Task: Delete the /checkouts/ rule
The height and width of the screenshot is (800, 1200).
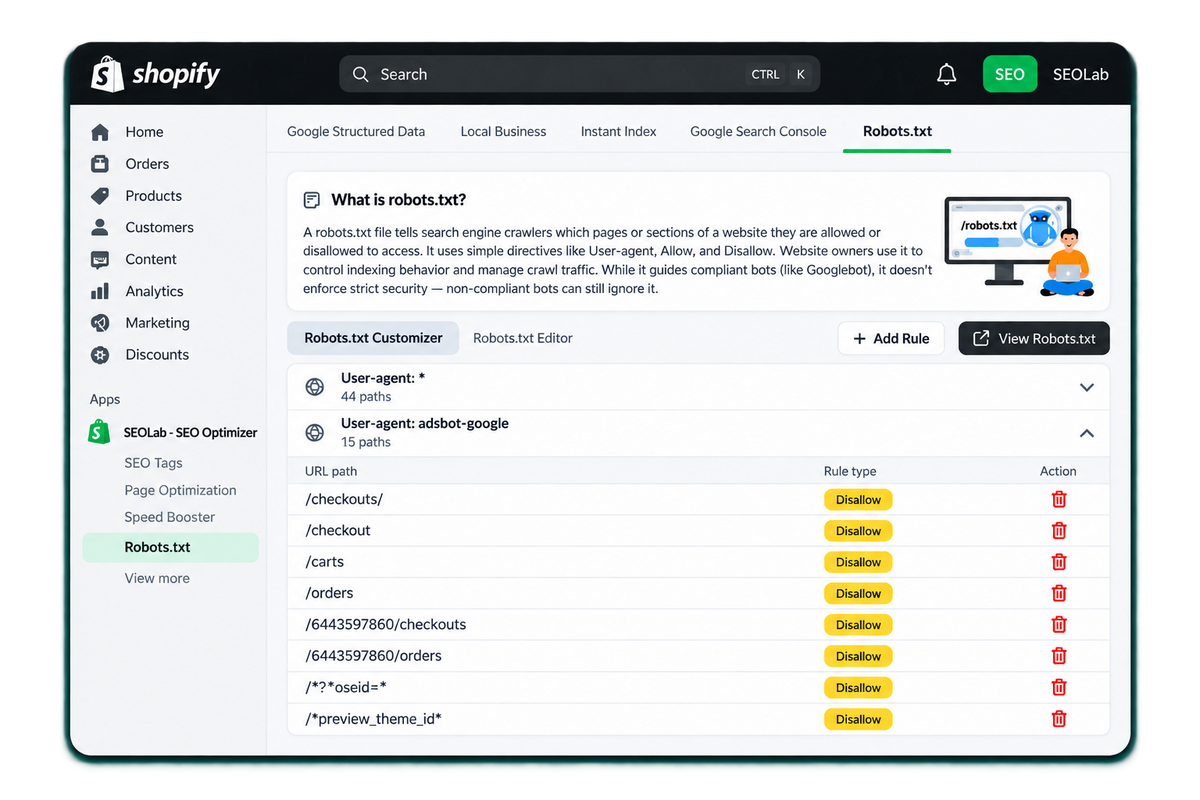Action: 1059,500
